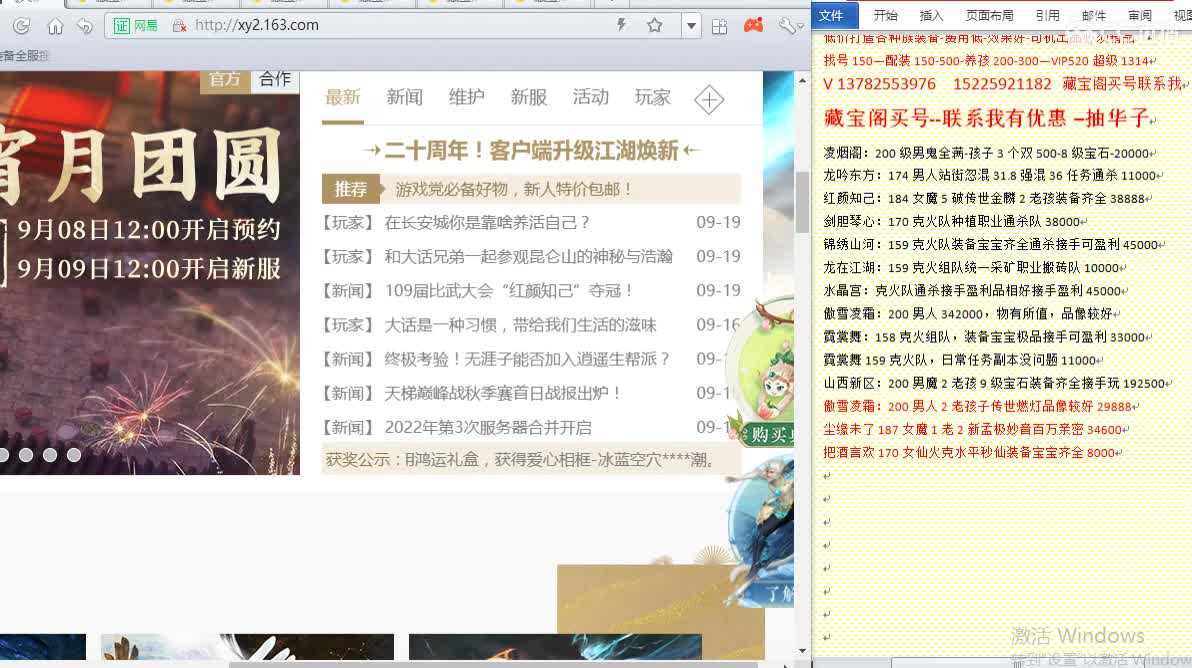1192x668 pixels.
Task: Click the browser reload icon
Action: 21,26
